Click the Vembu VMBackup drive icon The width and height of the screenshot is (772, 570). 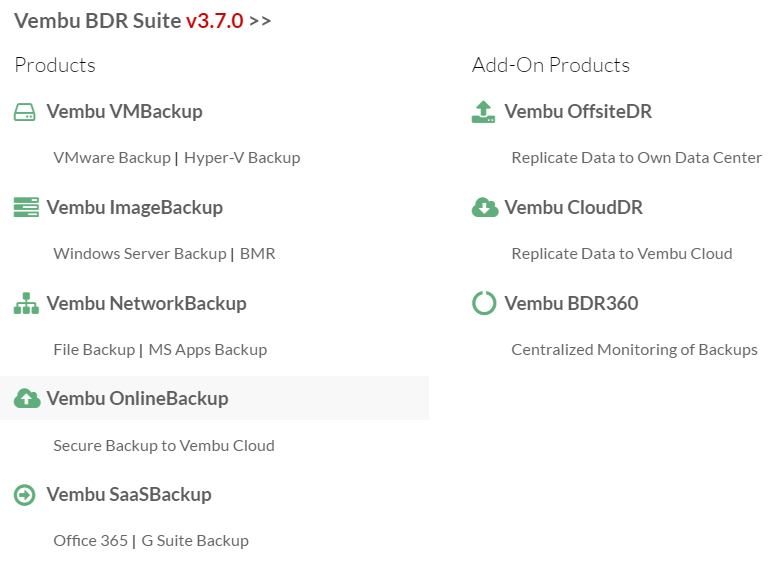click(x=24, y=112)
